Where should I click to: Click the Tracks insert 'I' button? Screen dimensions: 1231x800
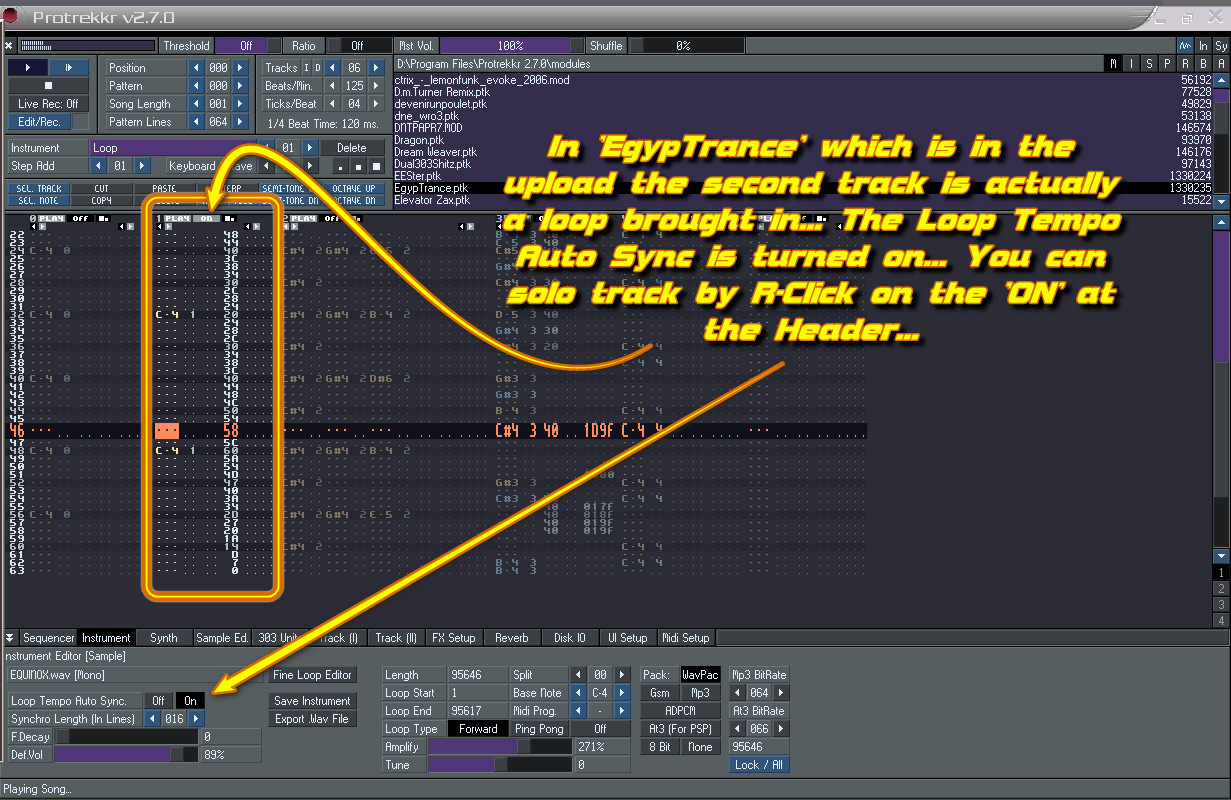pyautogui.click(x=306, y=67)
